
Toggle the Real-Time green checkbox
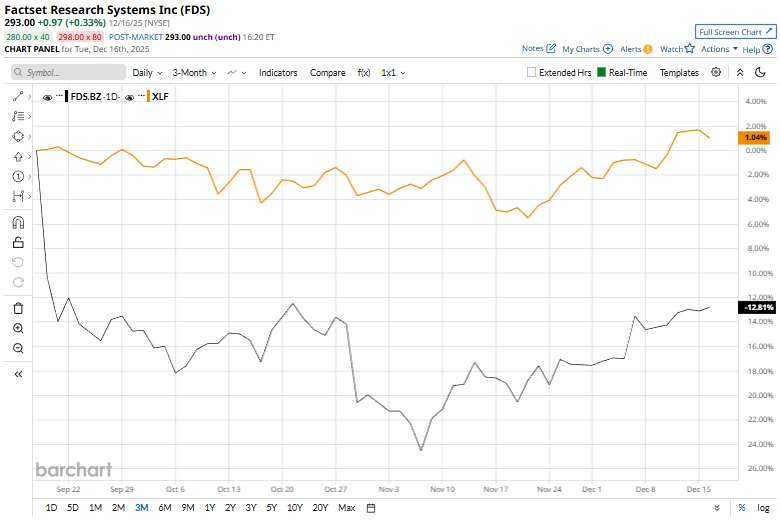point(601,73)
